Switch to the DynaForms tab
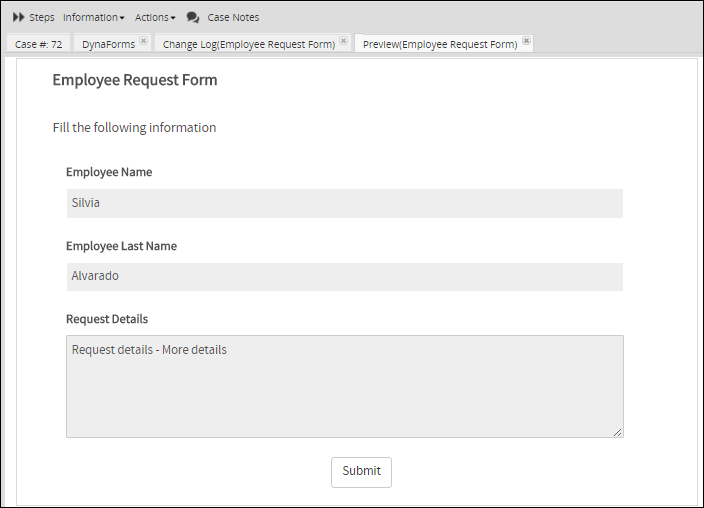The width and height of the screenshot is (704, 508). click(x=107, y=44)
